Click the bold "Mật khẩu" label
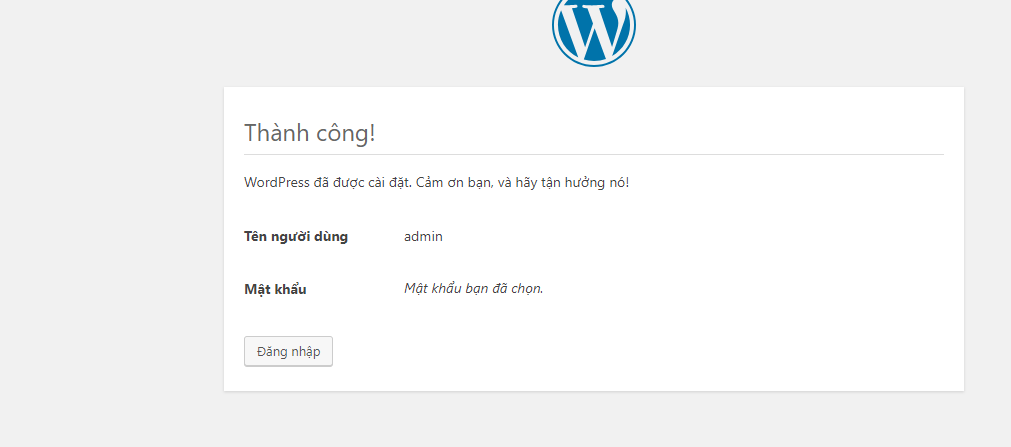The width and height of the screenshot is (1011, 447). point(275,289)
